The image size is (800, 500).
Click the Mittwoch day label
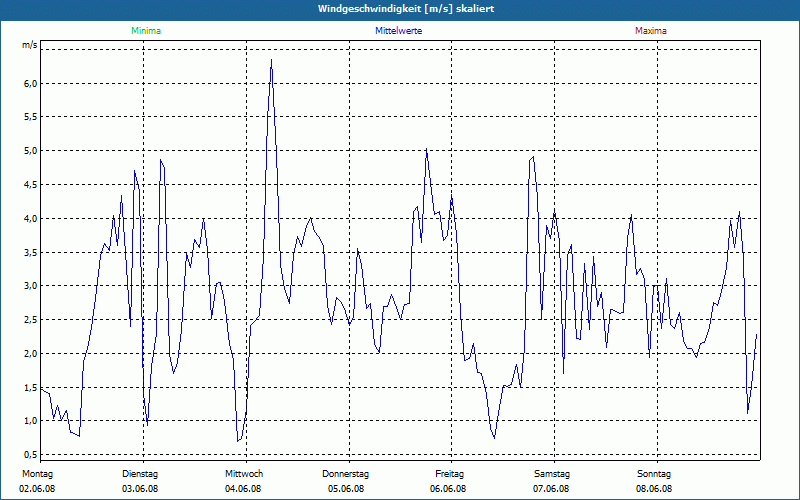244,474
